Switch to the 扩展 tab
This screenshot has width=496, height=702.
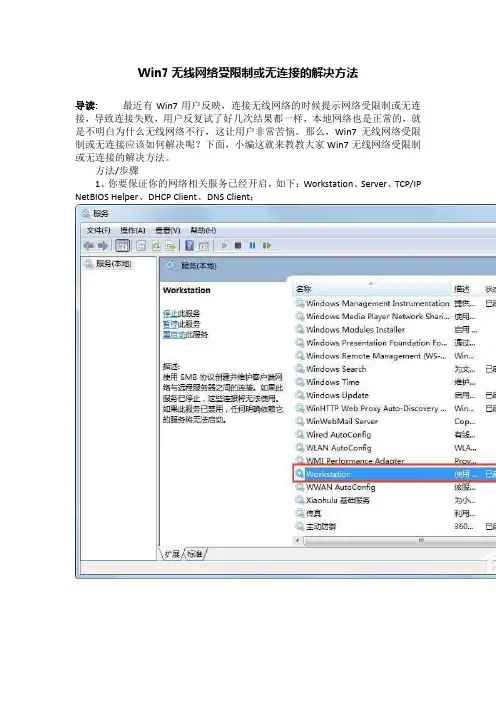point(172,554)
